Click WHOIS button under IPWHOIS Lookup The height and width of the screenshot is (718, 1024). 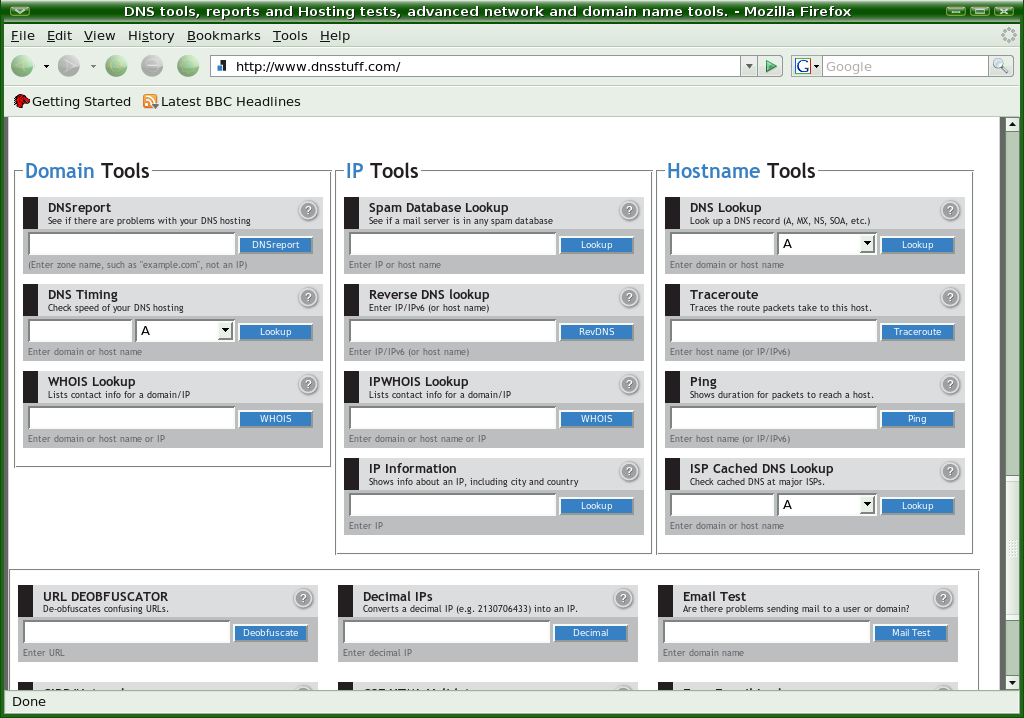click(x=596, y=418)
